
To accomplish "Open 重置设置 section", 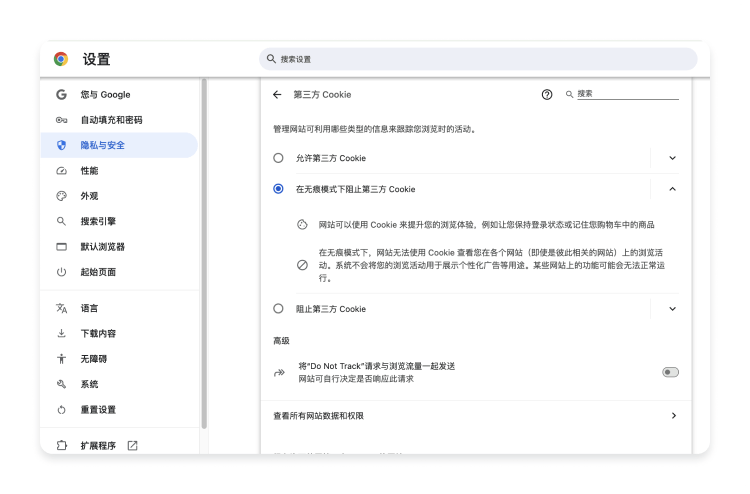I will [x=119, y=410].
